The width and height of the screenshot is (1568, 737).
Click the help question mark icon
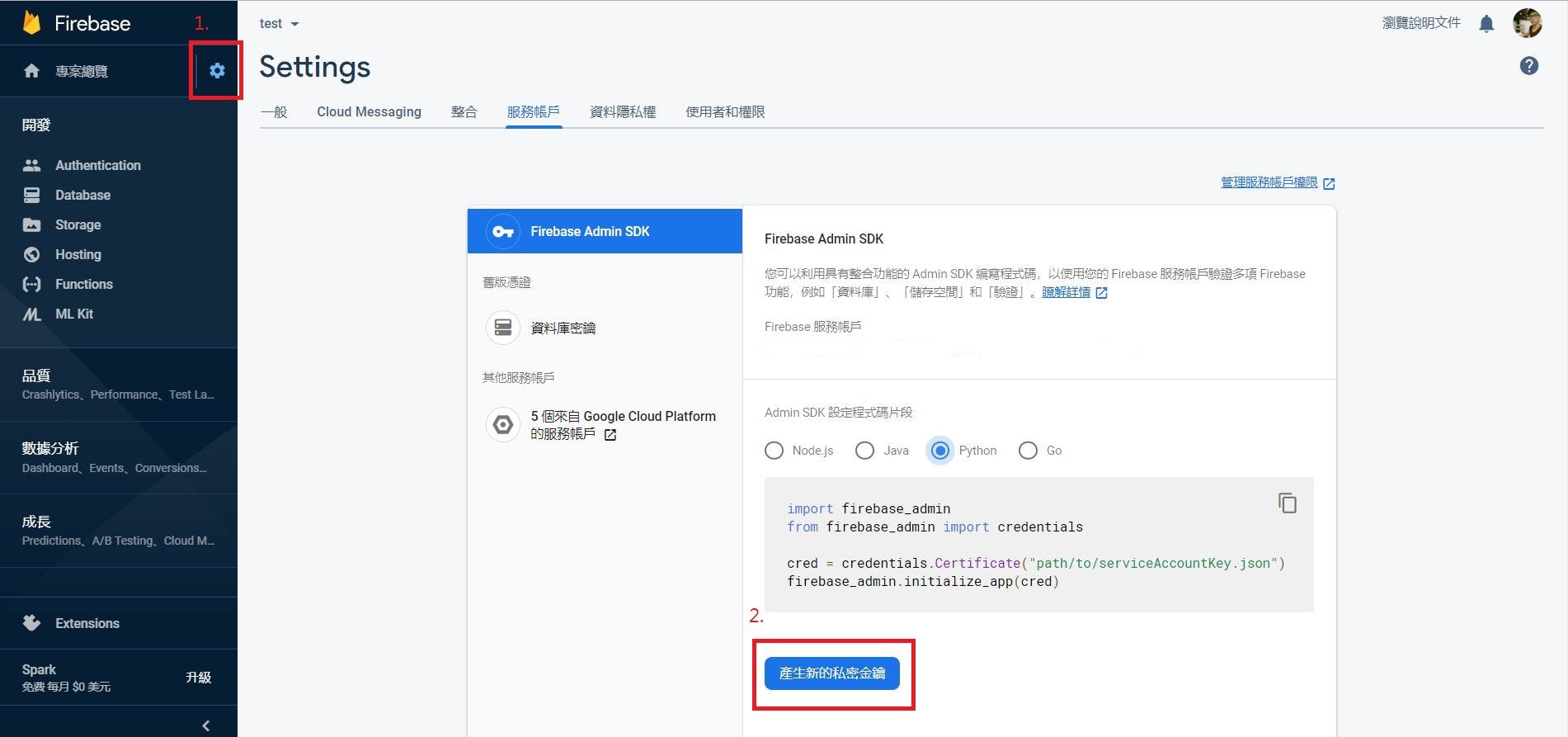pyautogui.click(x=1529, y=66)
